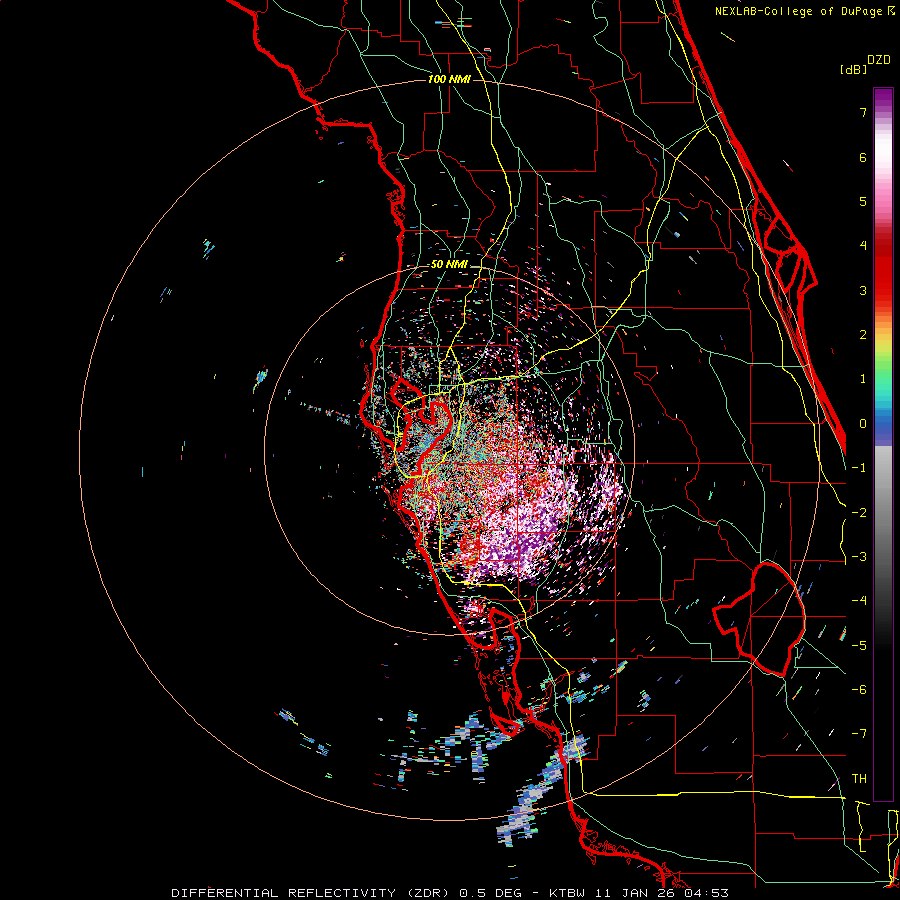
Task: Click the 5 value on color scale
Action: 863,201
